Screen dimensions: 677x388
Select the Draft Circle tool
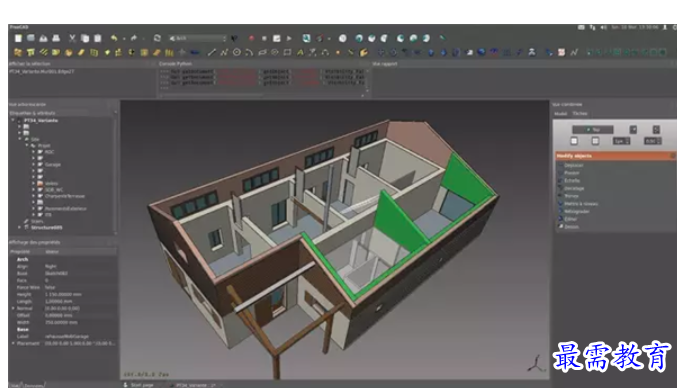point(237,53)
